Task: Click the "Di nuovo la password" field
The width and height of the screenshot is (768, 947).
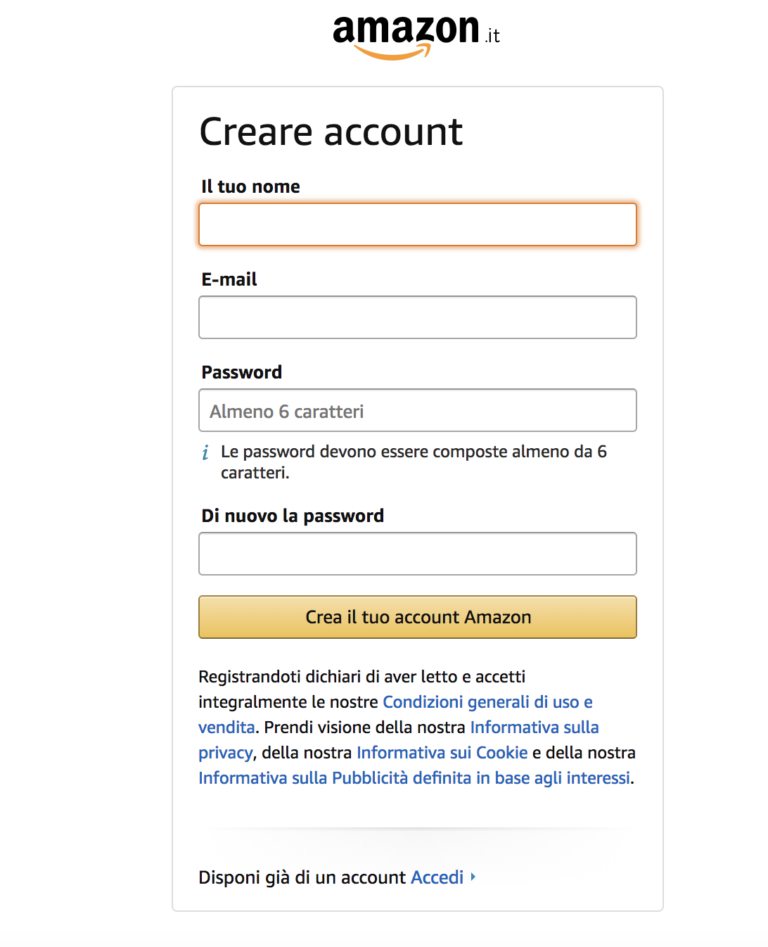Action: [x=417, y=554]
